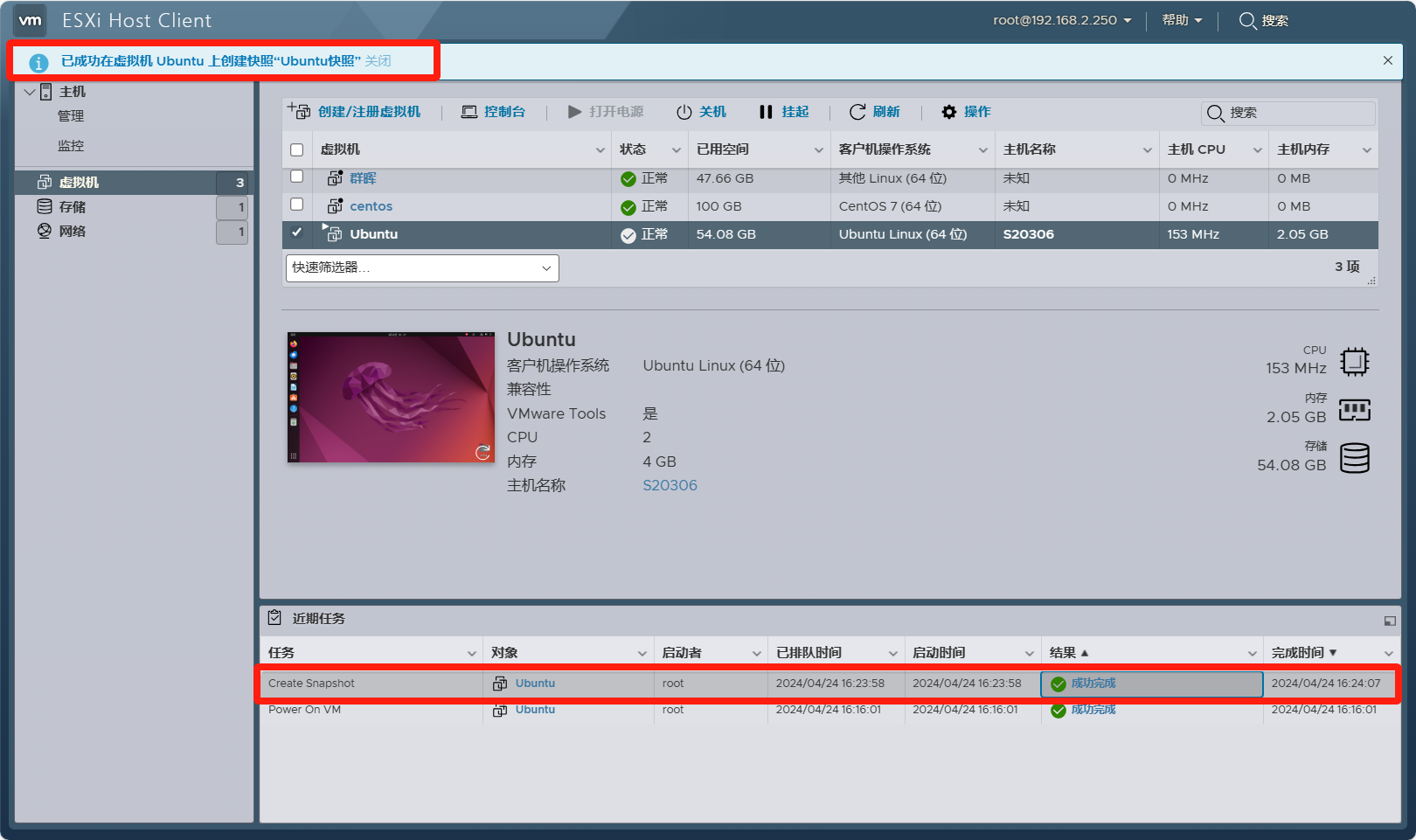This screenshot has width=1416, height=840.
Task: Click the S20306 hostname link
Action: coord(670,485)
